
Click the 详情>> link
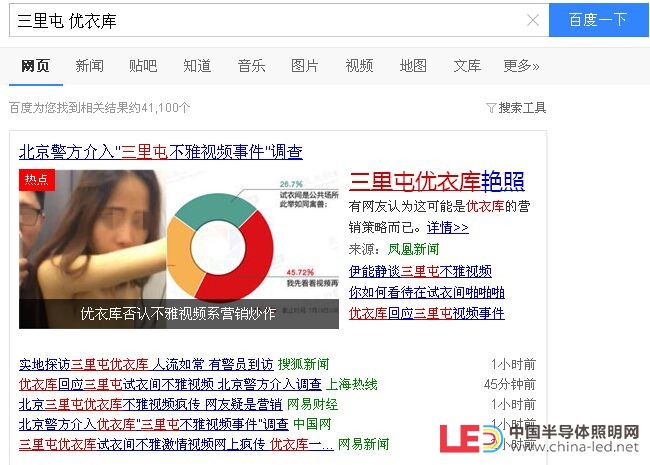coord(448,228)
